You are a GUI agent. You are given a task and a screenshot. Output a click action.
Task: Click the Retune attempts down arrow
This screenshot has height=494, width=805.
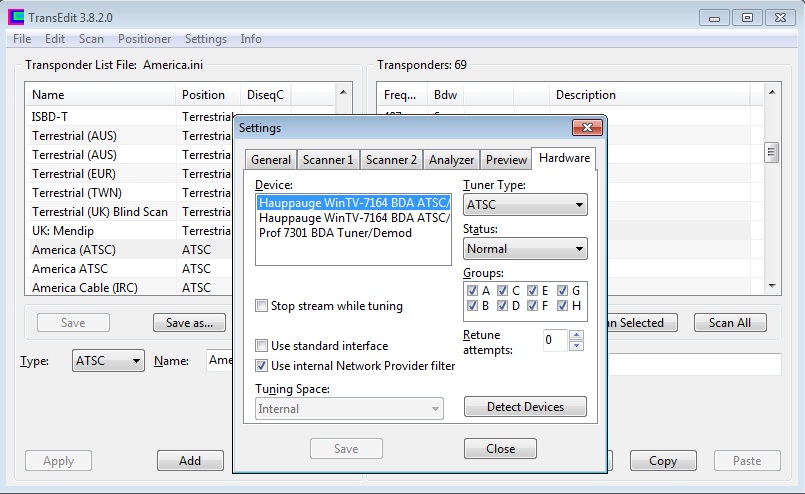point(576,346)
